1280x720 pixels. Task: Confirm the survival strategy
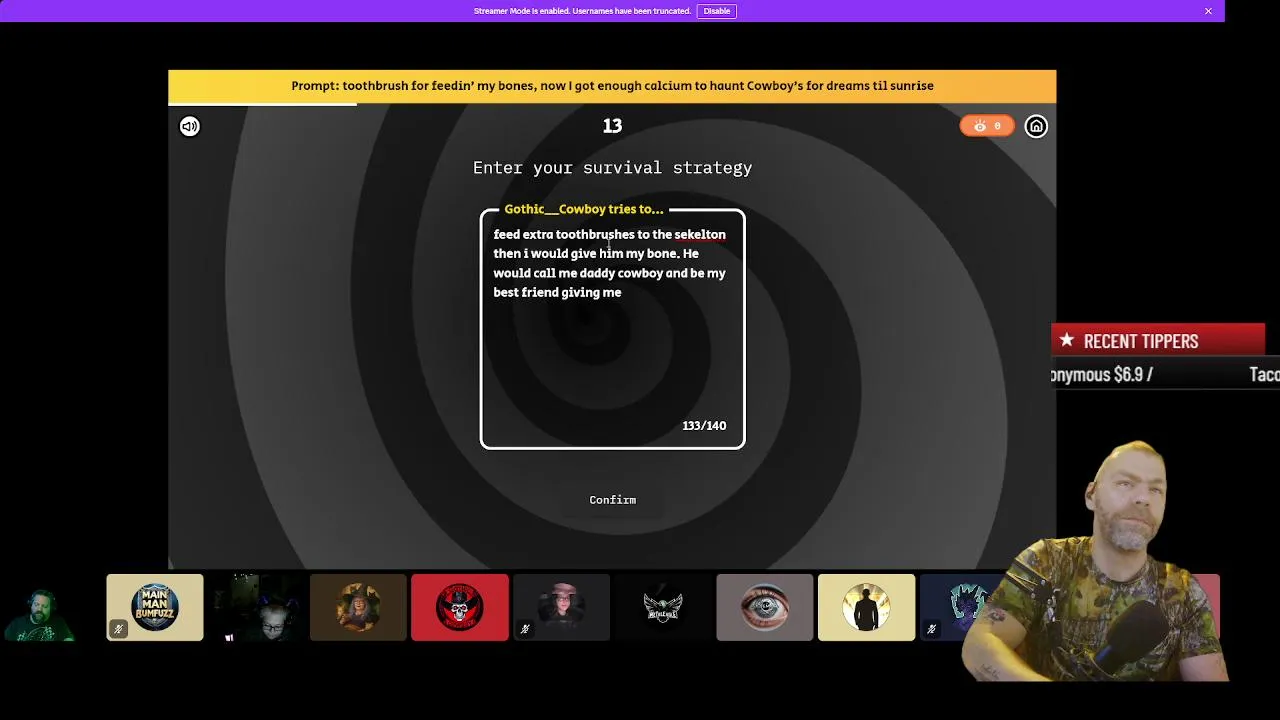point(612,500)
